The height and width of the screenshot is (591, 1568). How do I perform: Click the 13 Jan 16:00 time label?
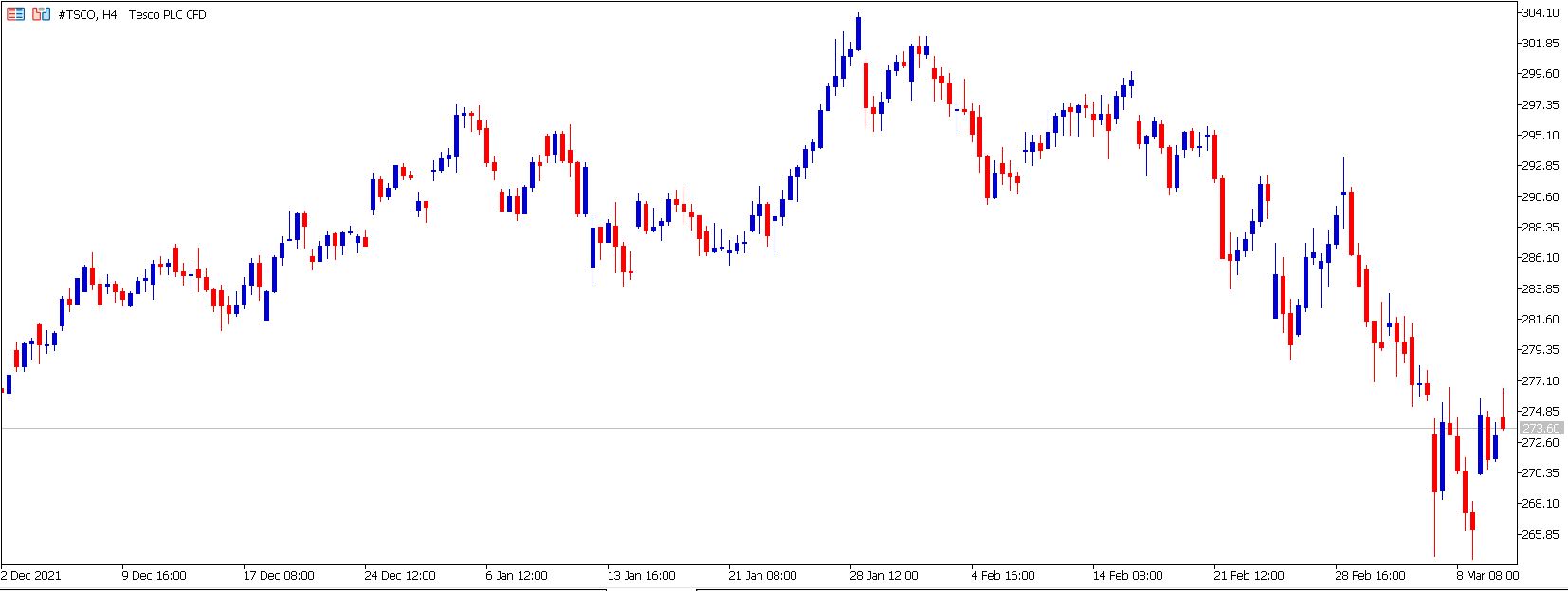[x=642, y=575]
